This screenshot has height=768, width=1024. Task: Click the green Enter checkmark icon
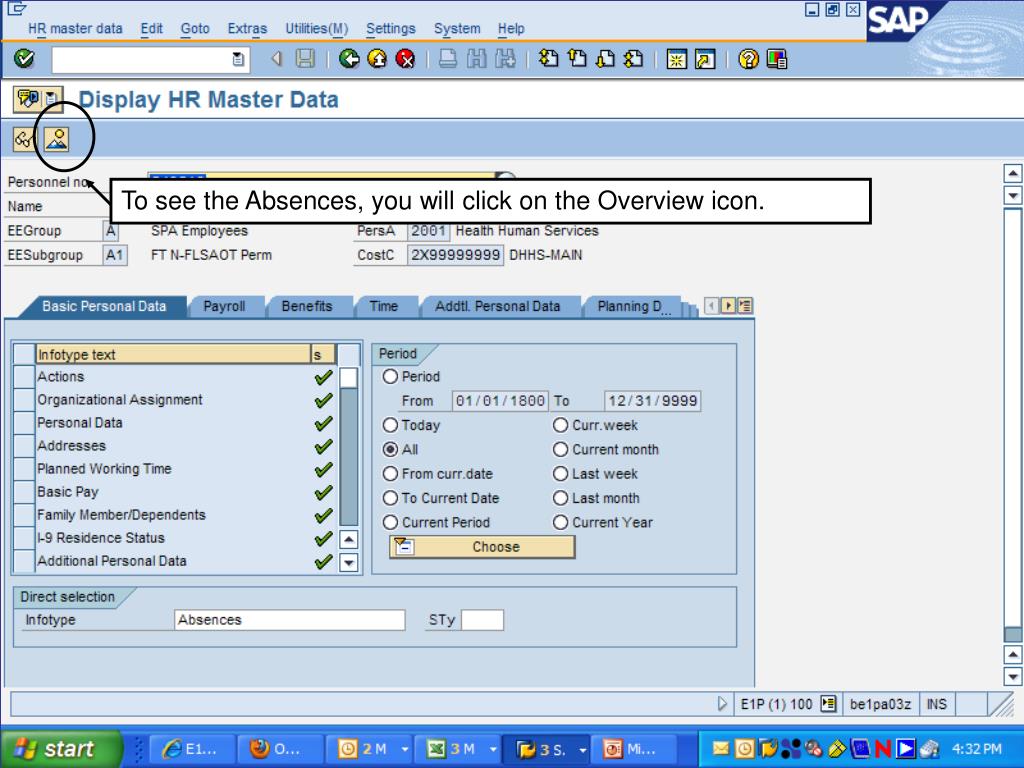(x=24, y=59)
